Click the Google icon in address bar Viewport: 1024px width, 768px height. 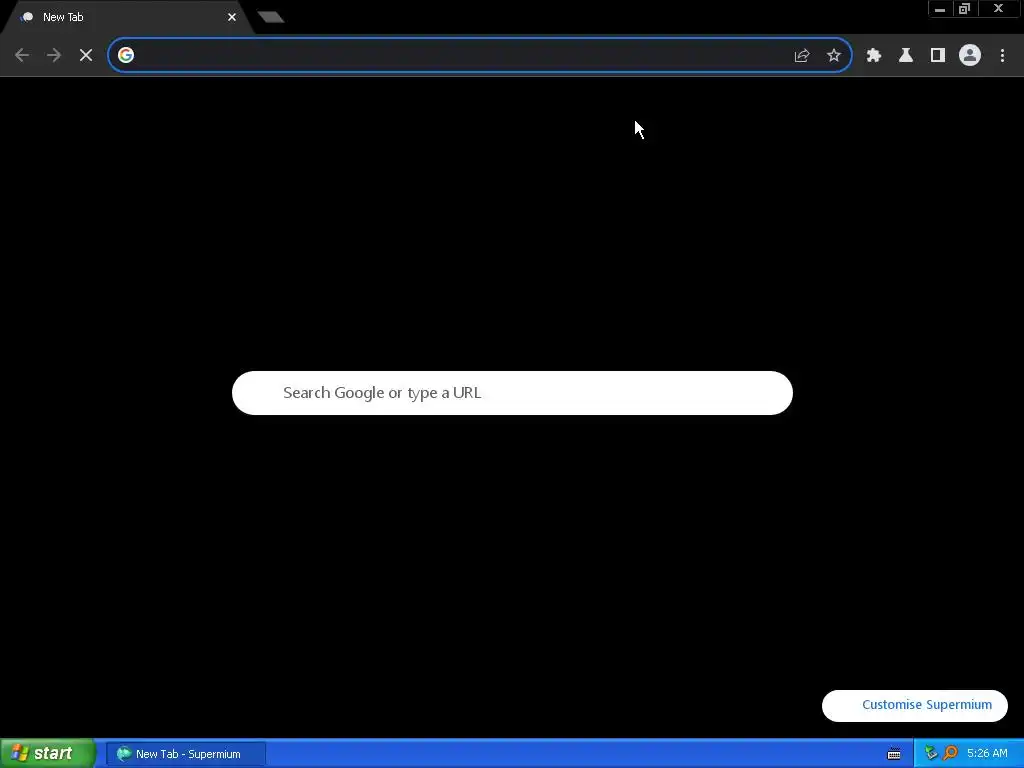(x=126, y=55)
